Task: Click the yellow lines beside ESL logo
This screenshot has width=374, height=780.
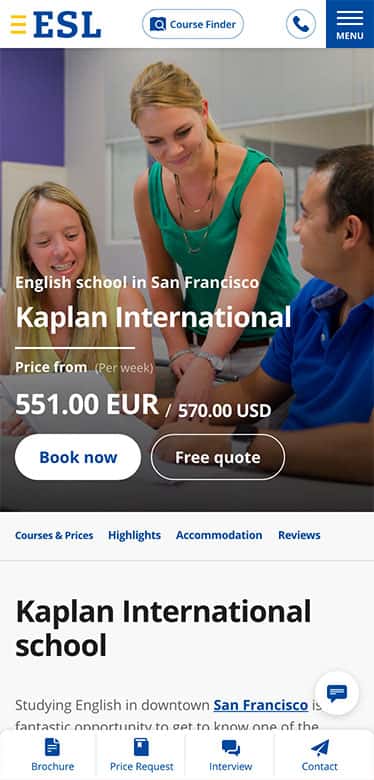Action: pos(18,24)
